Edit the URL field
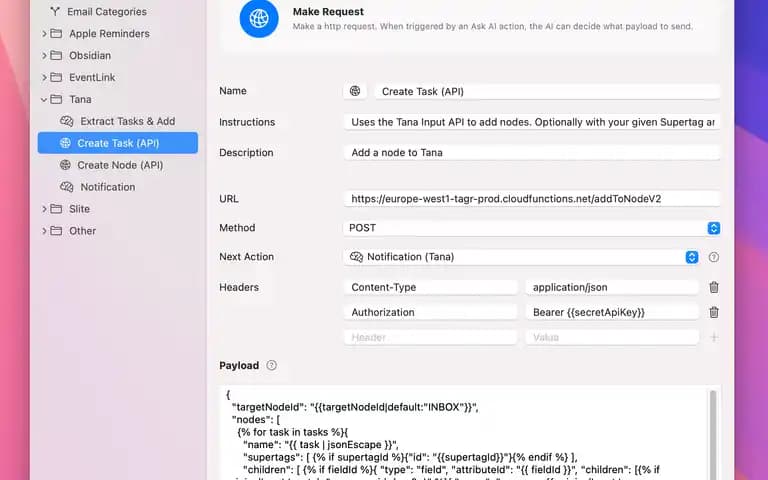 [531, 199]
